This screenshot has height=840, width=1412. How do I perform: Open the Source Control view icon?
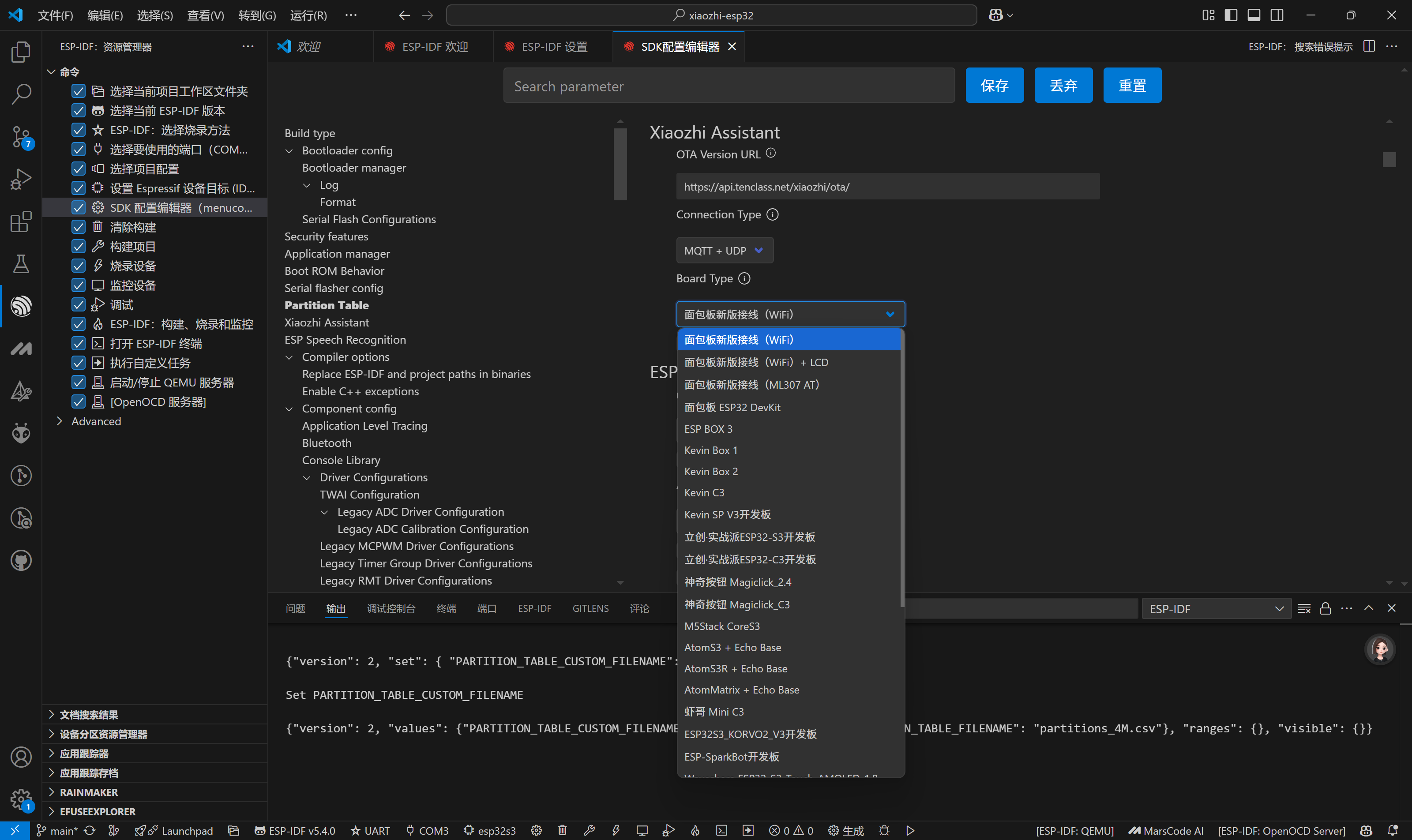[x=21, y=136]
